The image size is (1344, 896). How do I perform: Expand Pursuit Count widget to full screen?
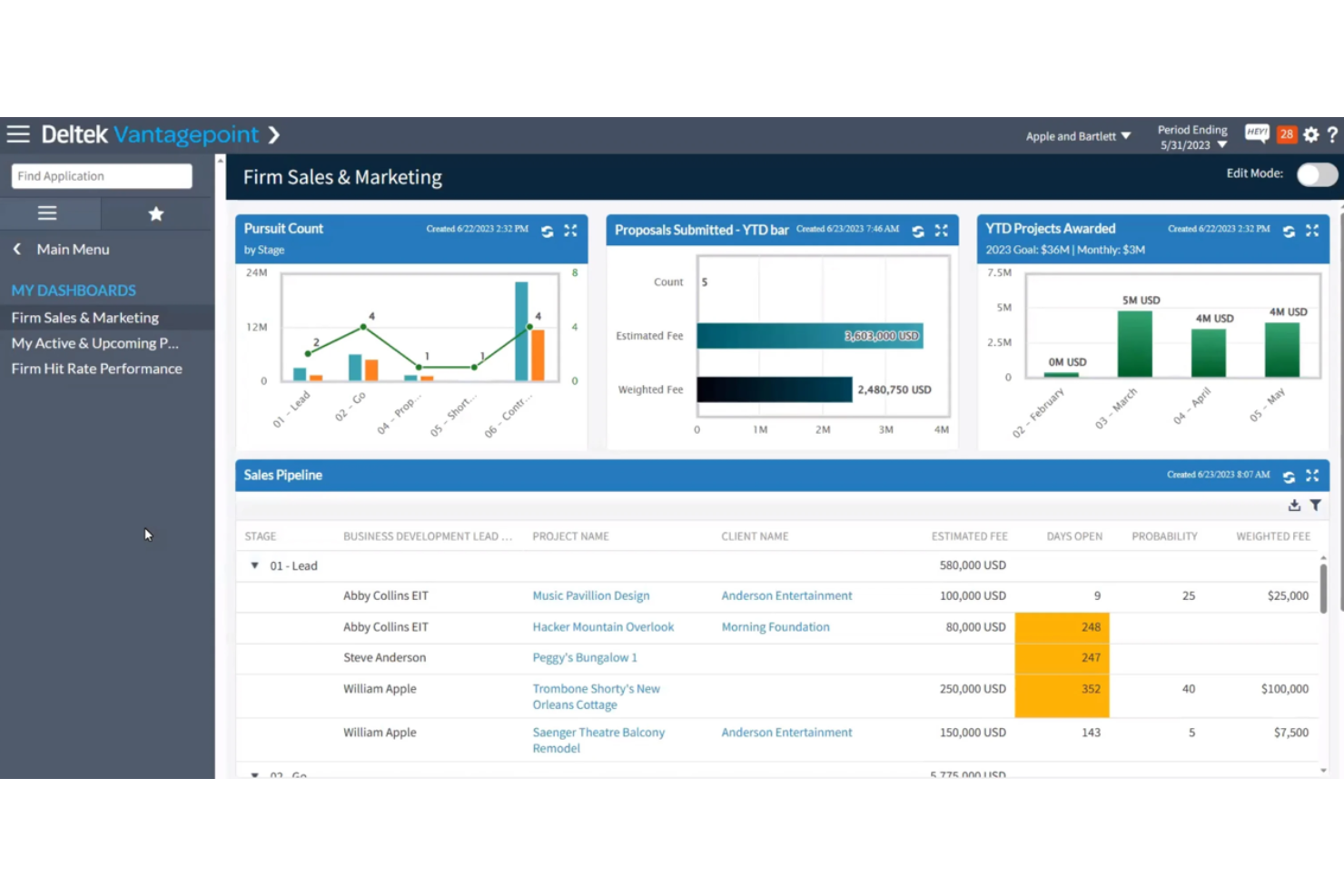pos(570,231)
